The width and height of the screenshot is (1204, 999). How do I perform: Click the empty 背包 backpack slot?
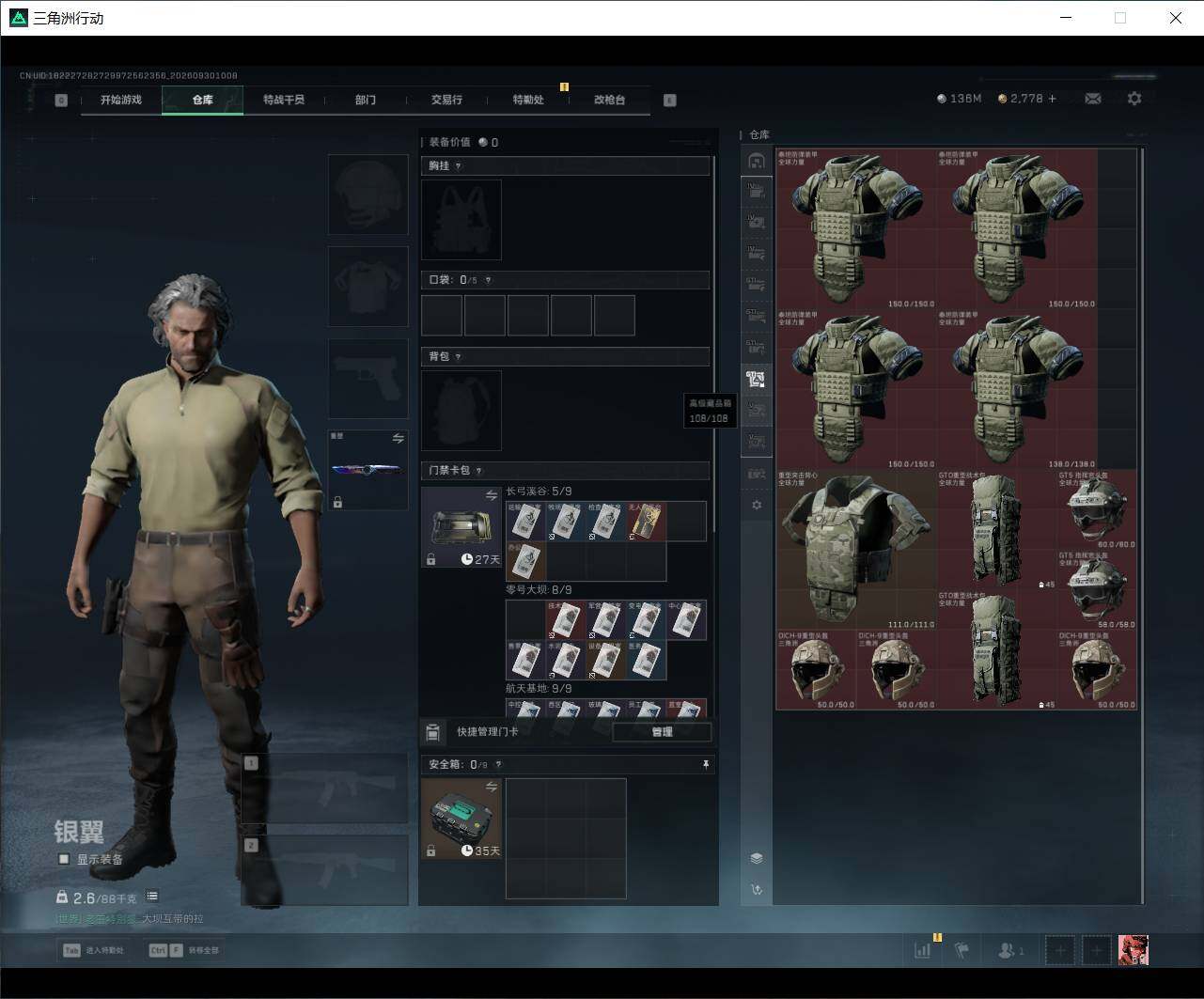[x=461, y=410]
